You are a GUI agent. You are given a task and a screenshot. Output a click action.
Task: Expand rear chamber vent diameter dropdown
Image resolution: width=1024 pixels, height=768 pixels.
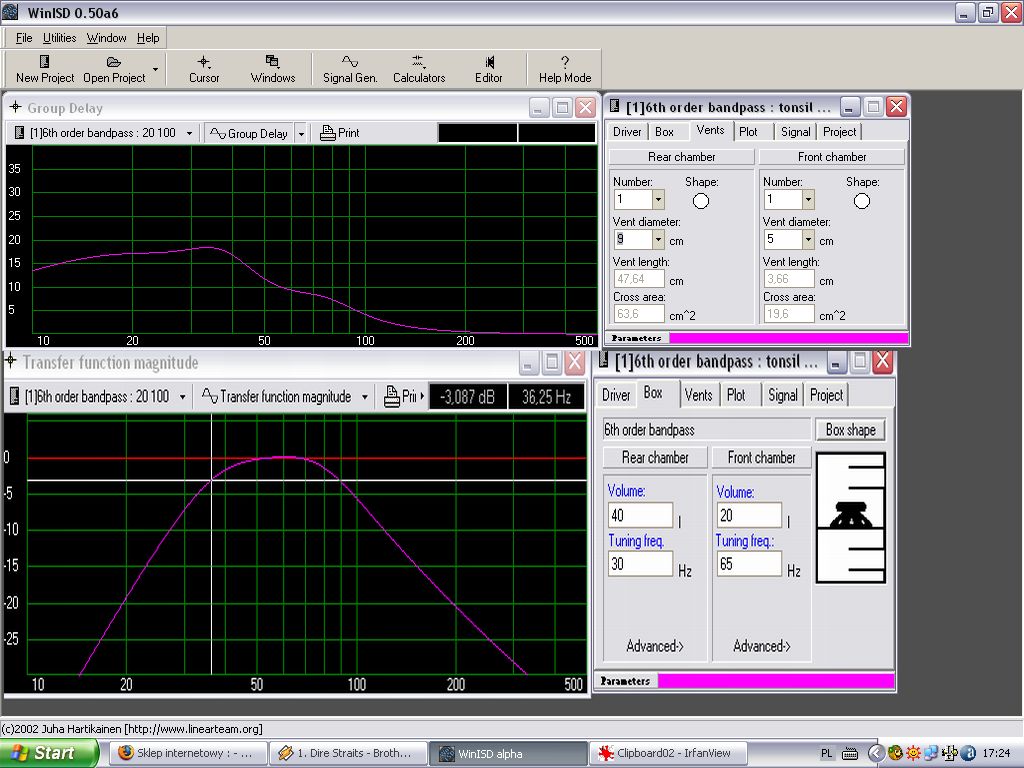tap(658, 240)
